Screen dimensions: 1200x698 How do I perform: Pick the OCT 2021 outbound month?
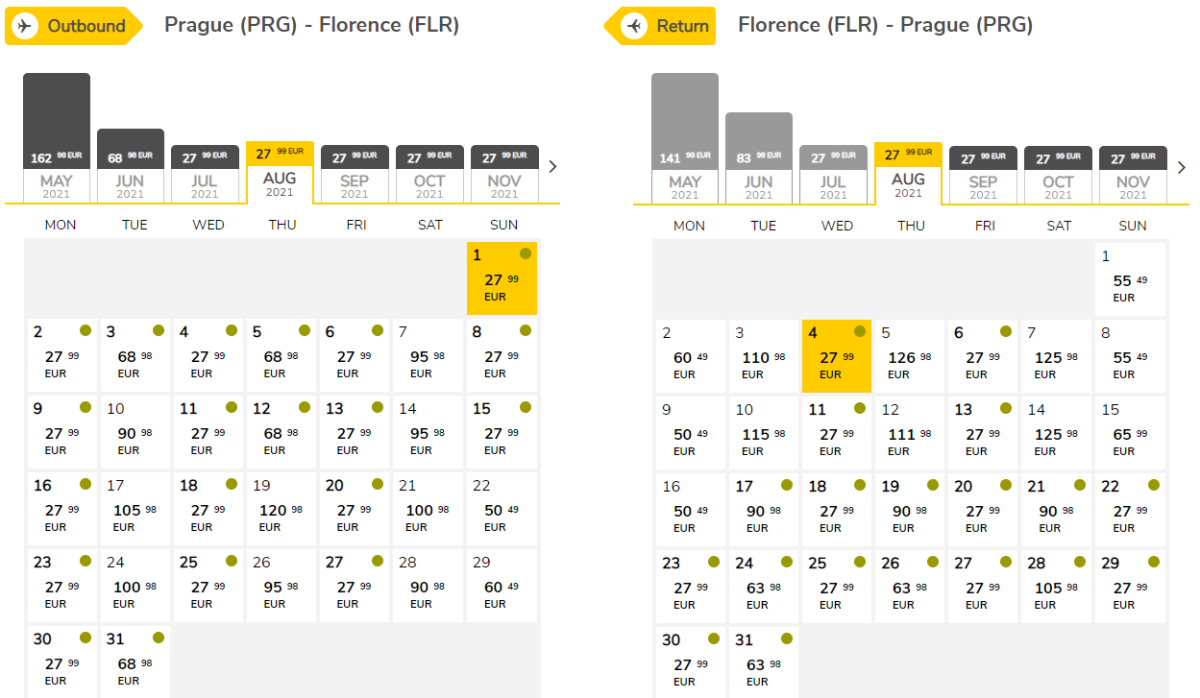pyautogui.click(x=429, y=186)
